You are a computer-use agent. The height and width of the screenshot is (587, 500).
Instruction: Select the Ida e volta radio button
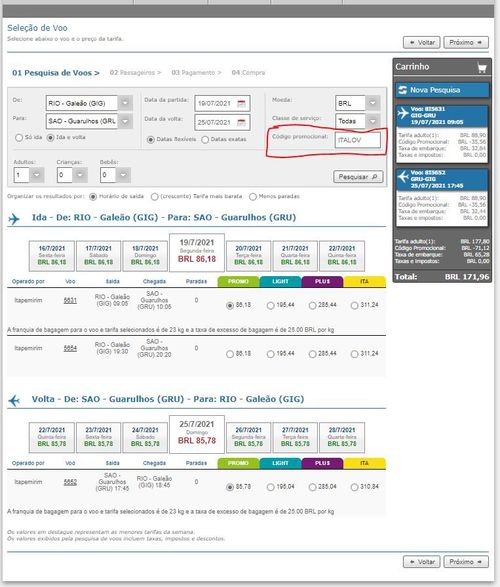pyautogui.click(x=51, y=138)
